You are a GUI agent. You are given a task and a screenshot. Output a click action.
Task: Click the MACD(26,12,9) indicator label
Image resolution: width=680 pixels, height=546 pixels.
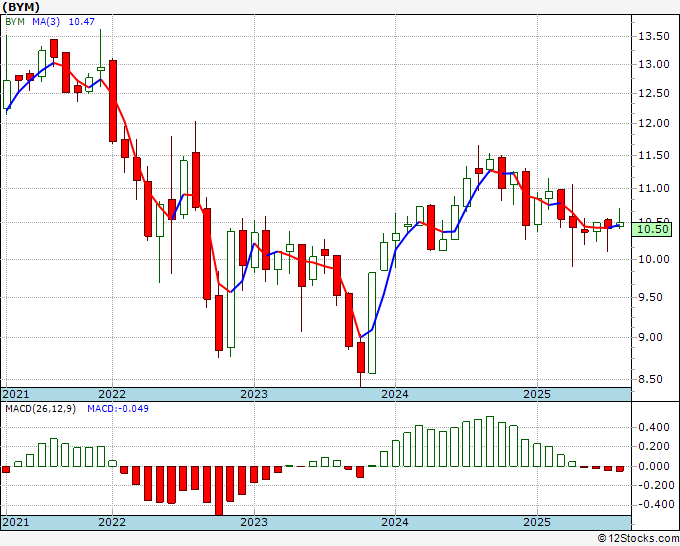(x=40, y=409)
